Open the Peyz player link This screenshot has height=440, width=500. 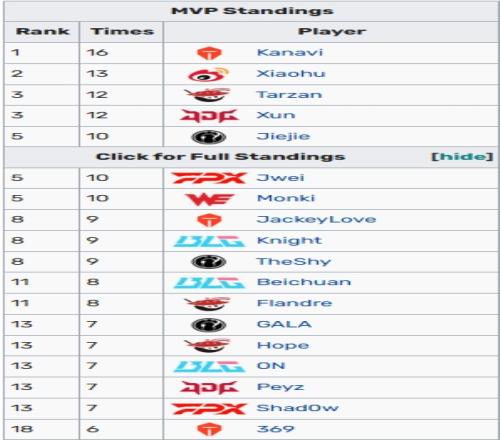point(280,387)
